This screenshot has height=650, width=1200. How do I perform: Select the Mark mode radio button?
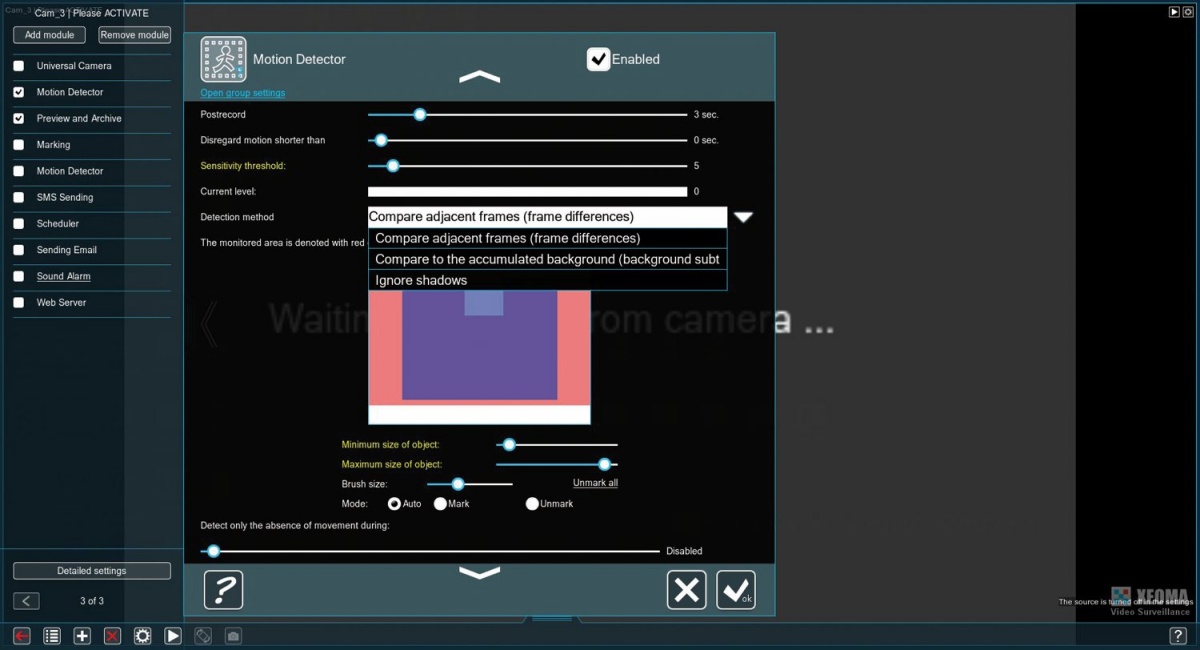pyautogui.click(x=440, y=504)
